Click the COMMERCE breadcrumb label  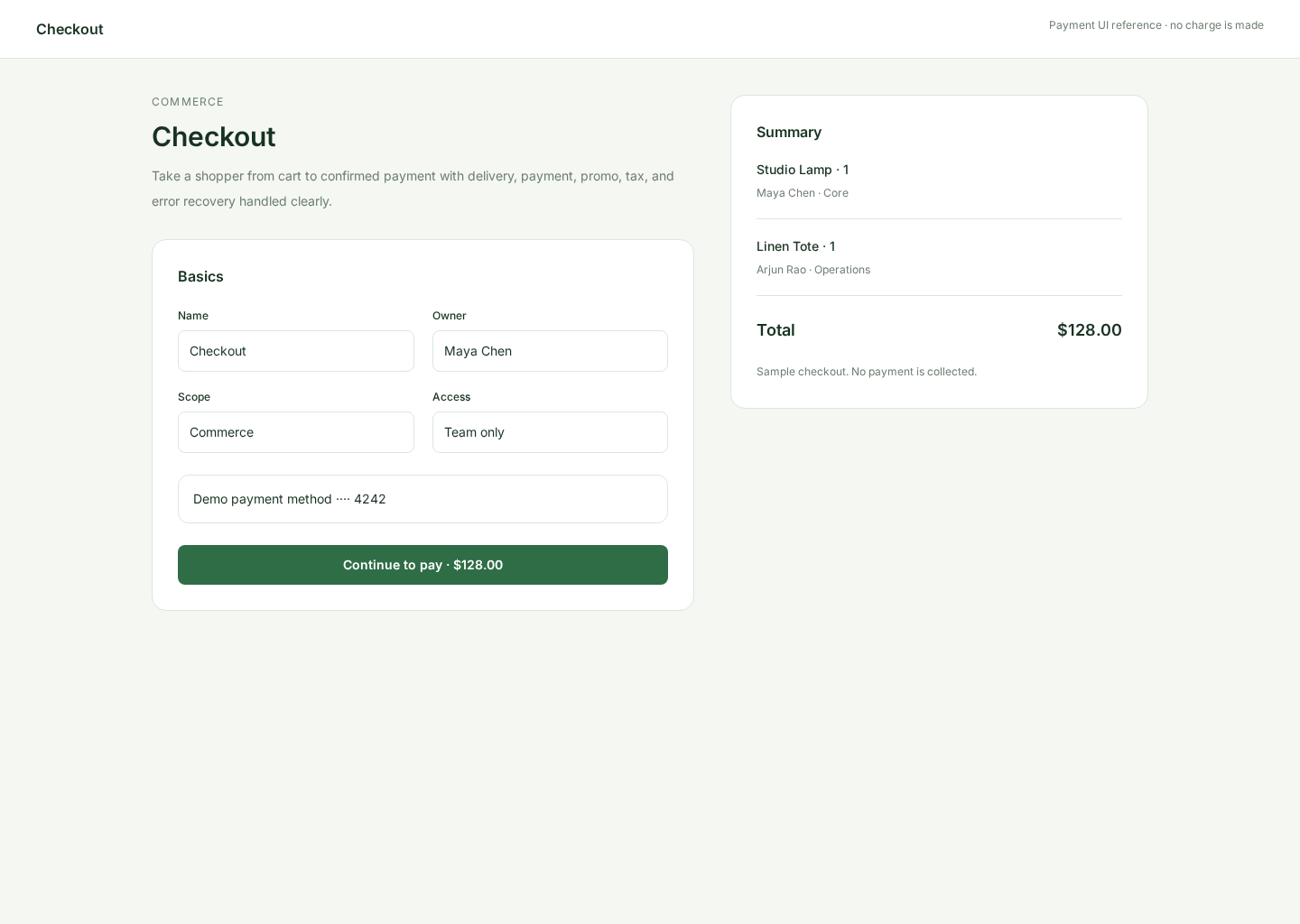[188, 102]
